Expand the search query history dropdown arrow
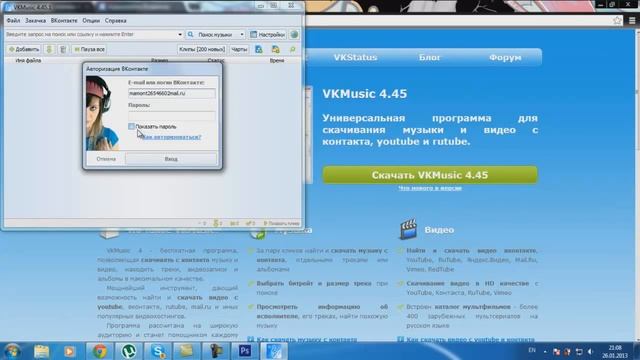The image size is (640, 360). [180, 35]
